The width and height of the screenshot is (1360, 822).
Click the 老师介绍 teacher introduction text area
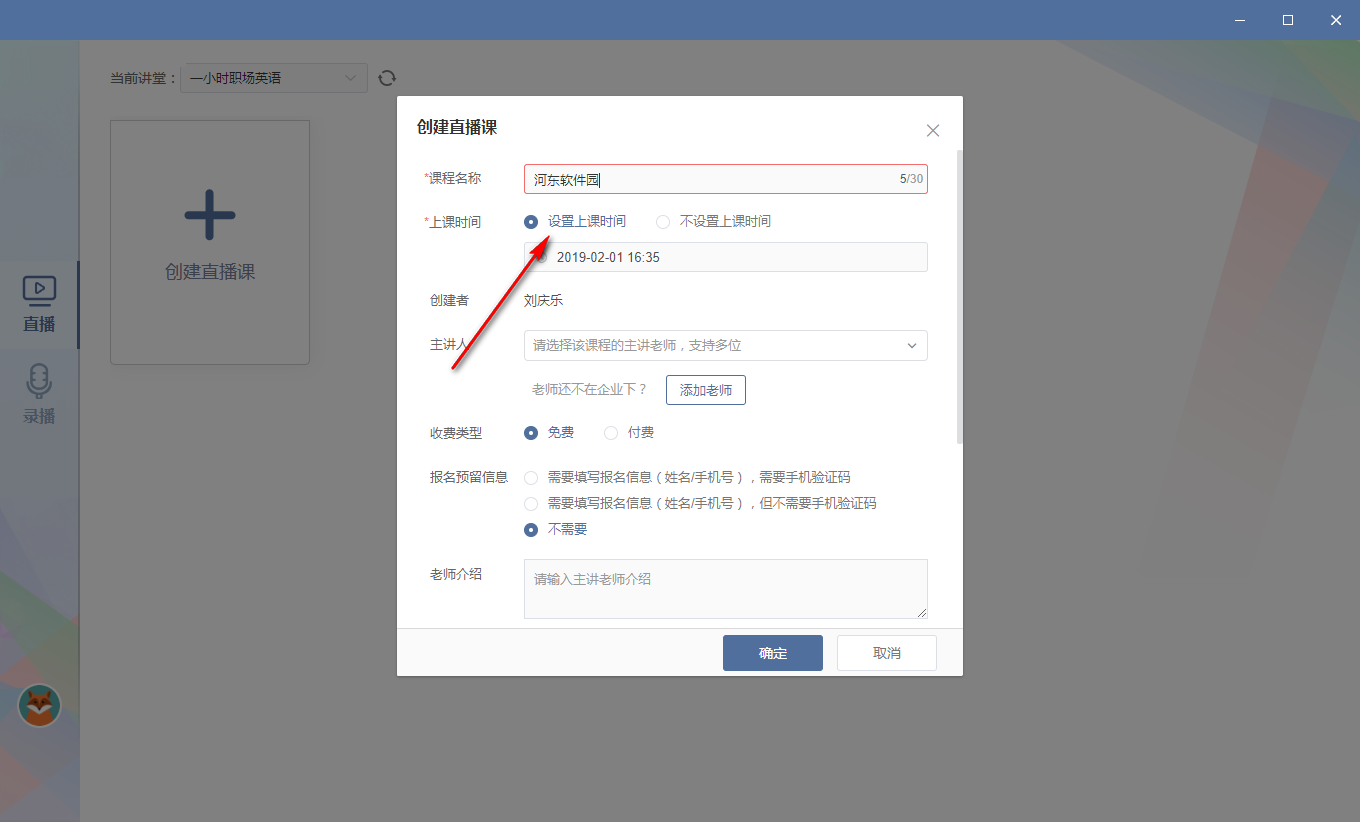pos(725,589)
